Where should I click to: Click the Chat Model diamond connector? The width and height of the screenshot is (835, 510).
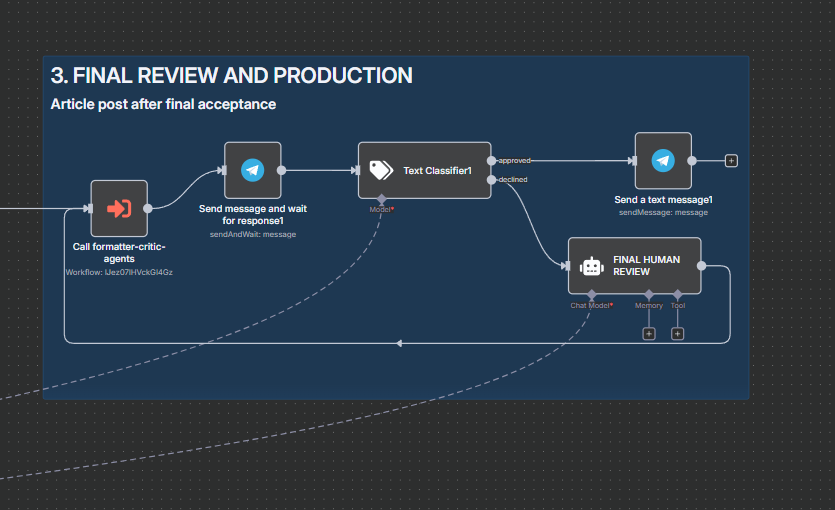click(592, 295)
